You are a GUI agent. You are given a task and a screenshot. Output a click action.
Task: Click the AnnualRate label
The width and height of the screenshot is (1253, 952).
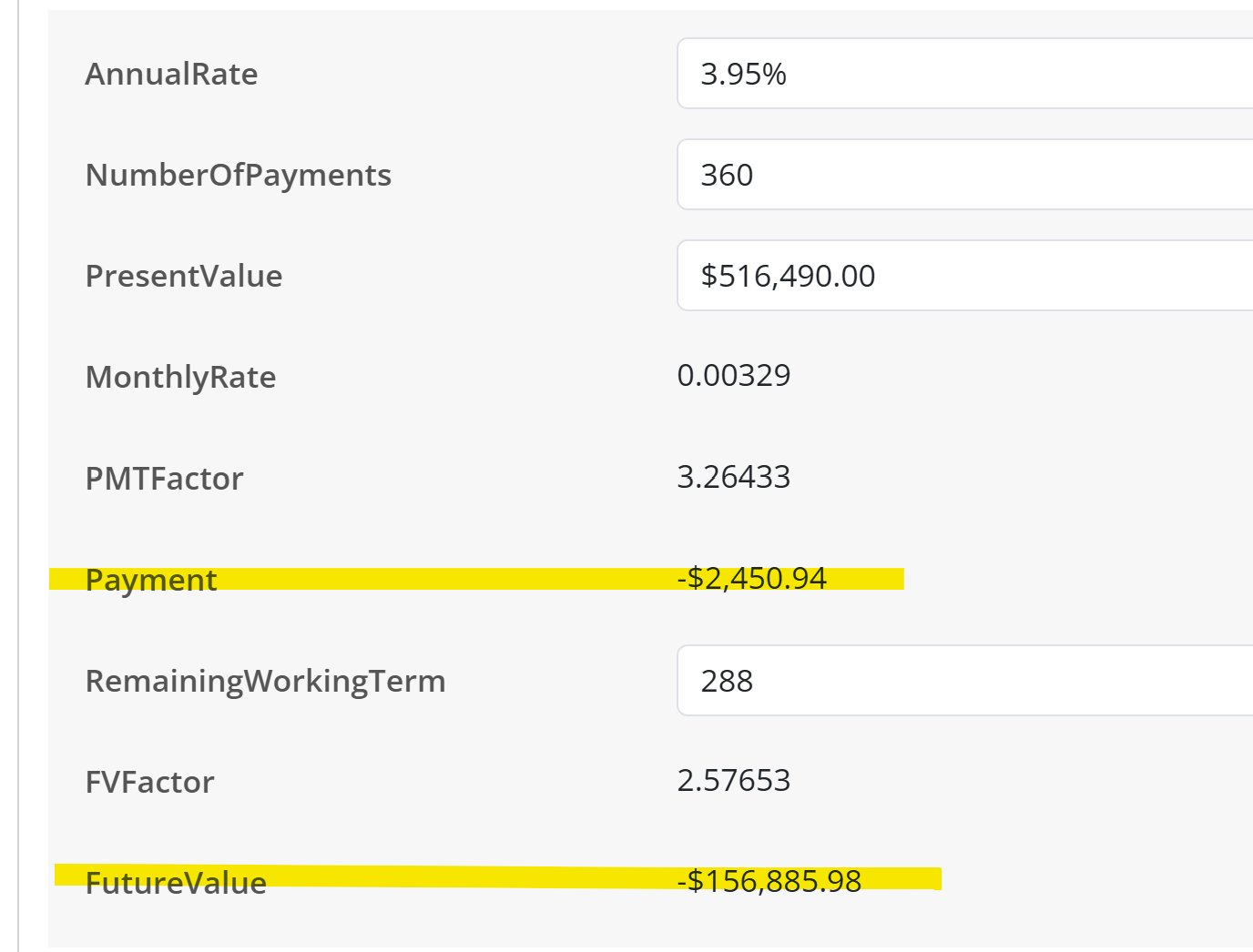coord(171,74)
